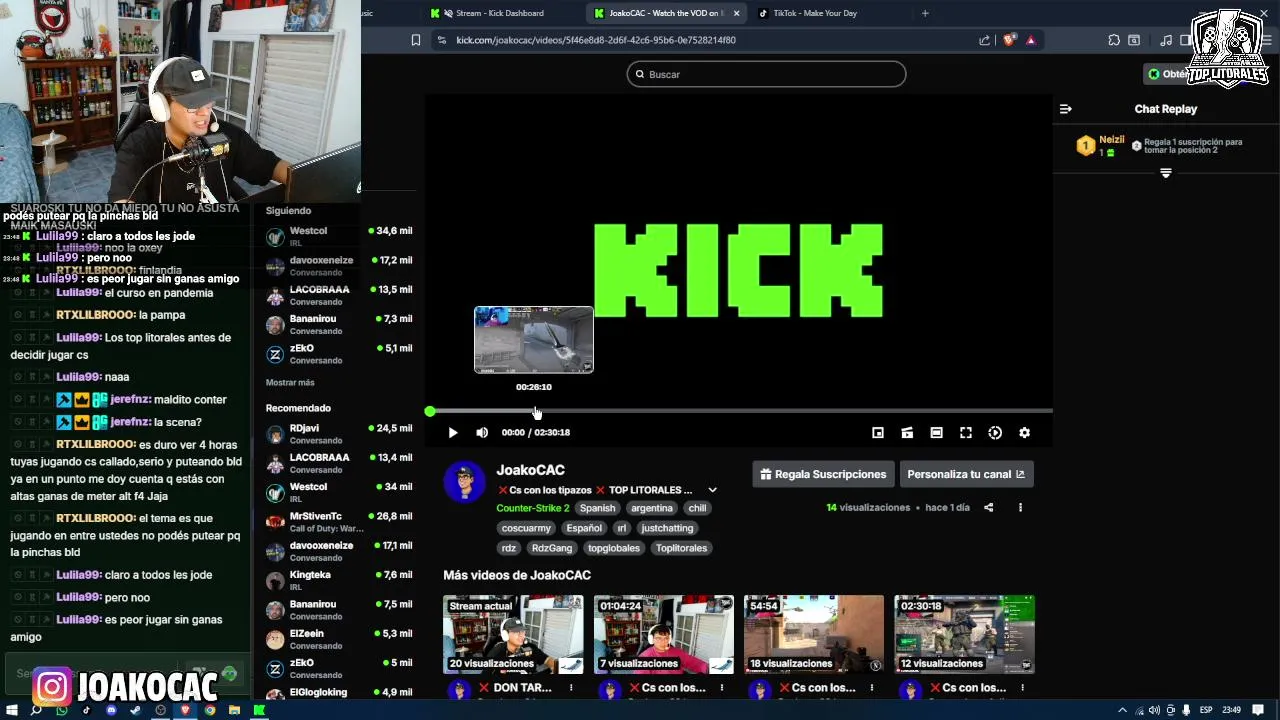Click the green playhead at video start
Screen dimensions: 1280x720
point(430,411)
